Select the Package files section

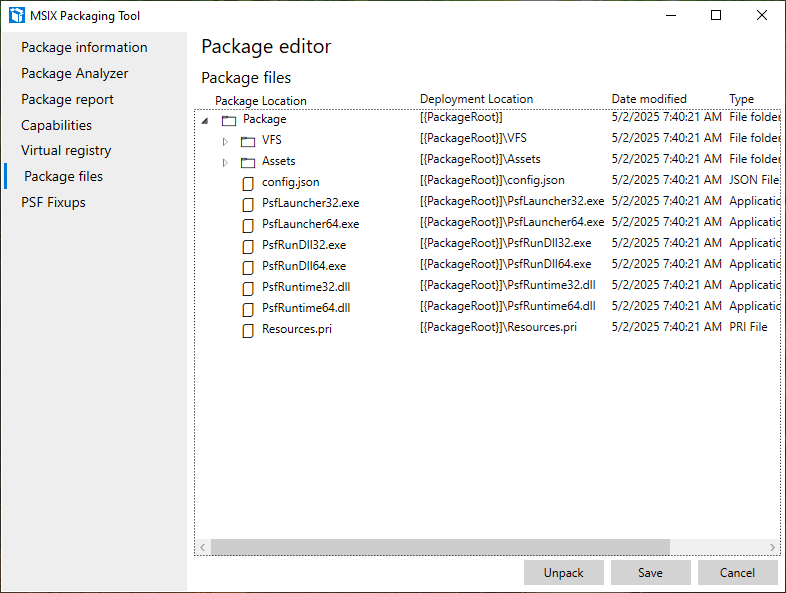(x=64, y=176)
